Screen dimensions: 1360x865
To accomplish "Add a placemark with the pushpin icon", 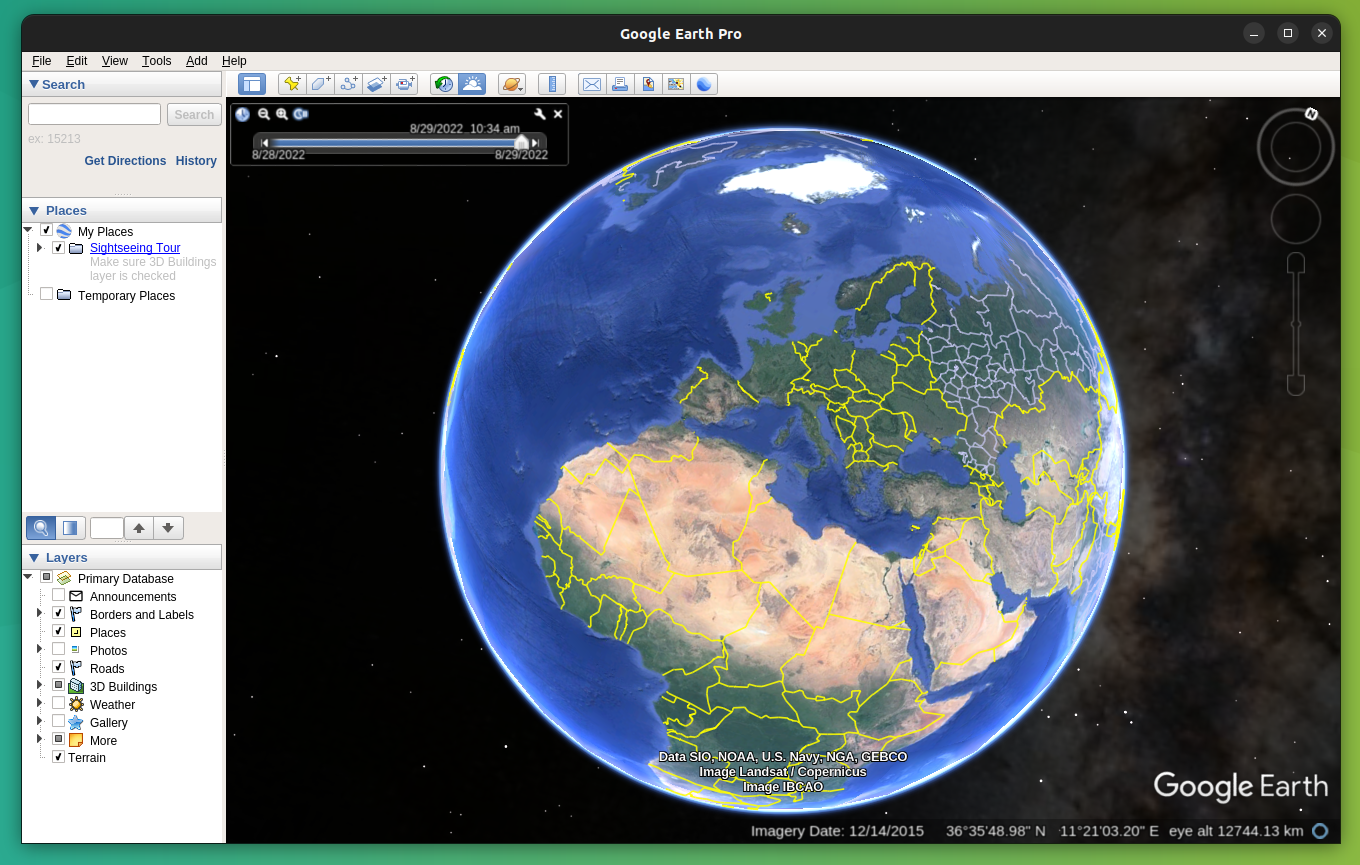I will coord(292,84).
